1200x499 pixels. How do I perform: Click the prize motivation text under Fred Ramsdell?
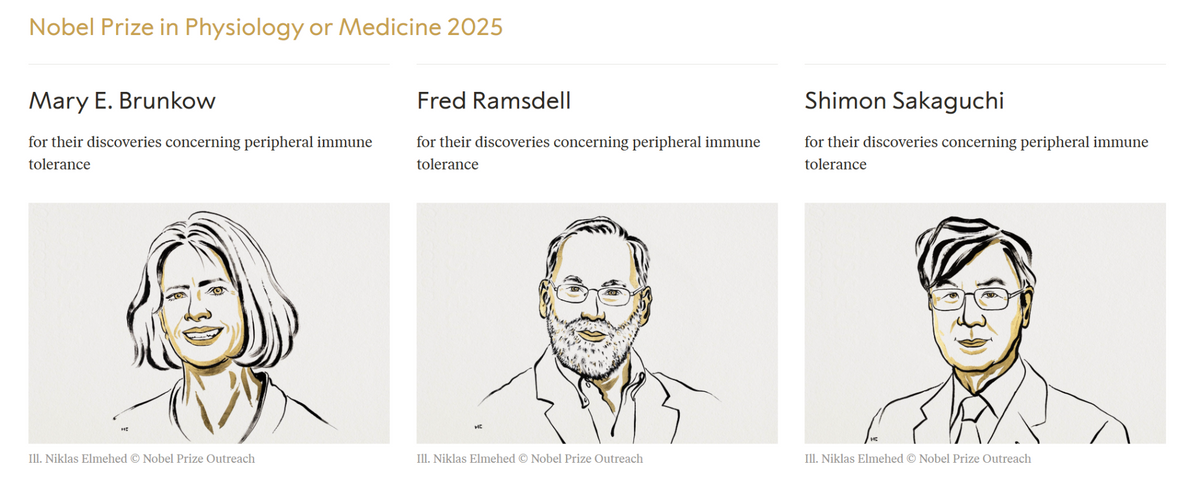click(x=588, y=153)
